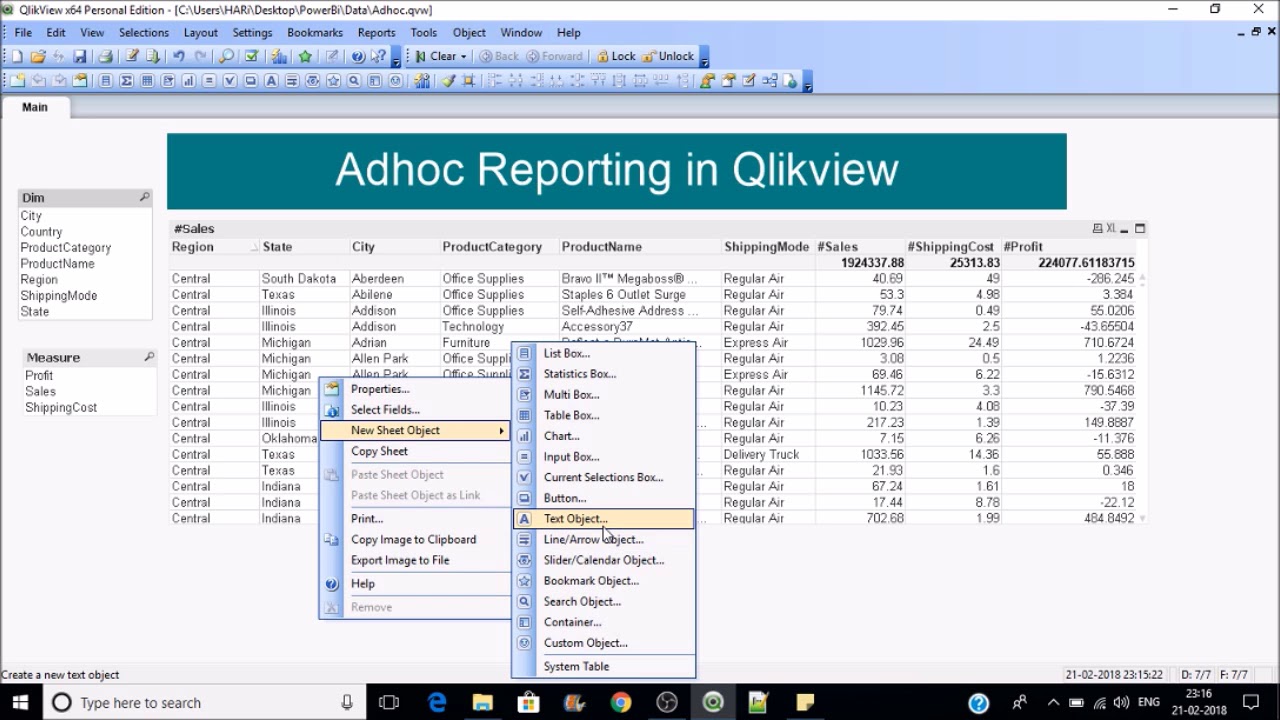The width and height of the screenshot is (1280, 720).
Task: Click the Windows taskbar search box
Action: pos(205,703)
